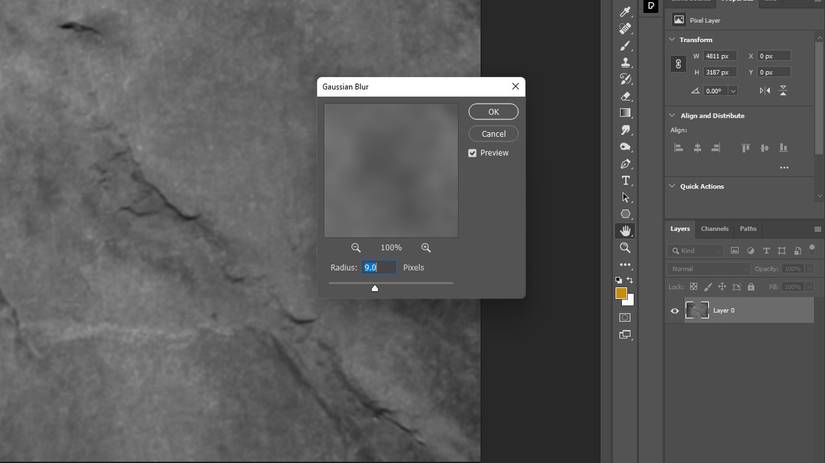This screenshot has height=463, width=825.
Task: Select the Layers tab
Action: point(680,228)
